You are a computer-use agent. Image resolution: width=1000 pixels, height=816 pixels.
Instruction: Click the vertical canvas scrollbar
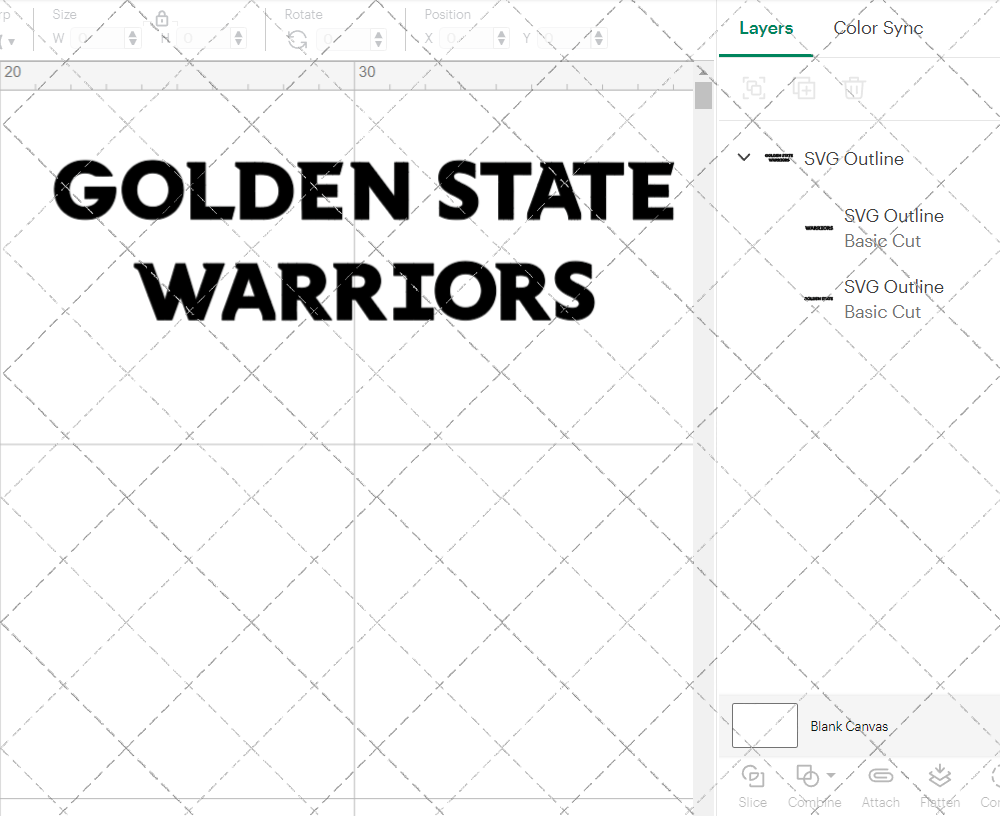(703, 95)
